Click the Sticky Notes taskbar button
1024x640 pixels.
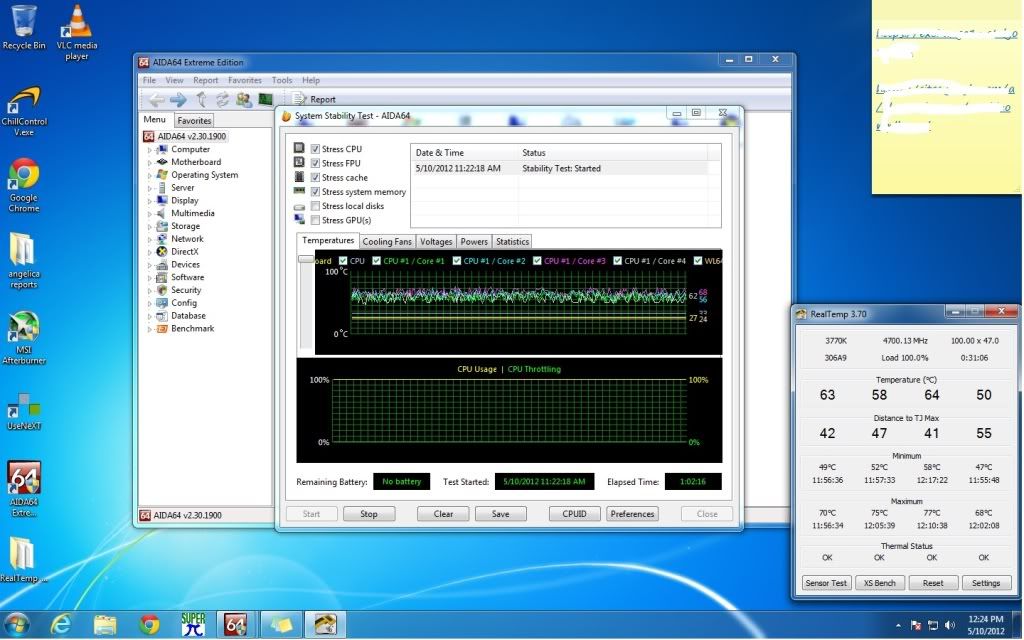click(x=281, y=625)
